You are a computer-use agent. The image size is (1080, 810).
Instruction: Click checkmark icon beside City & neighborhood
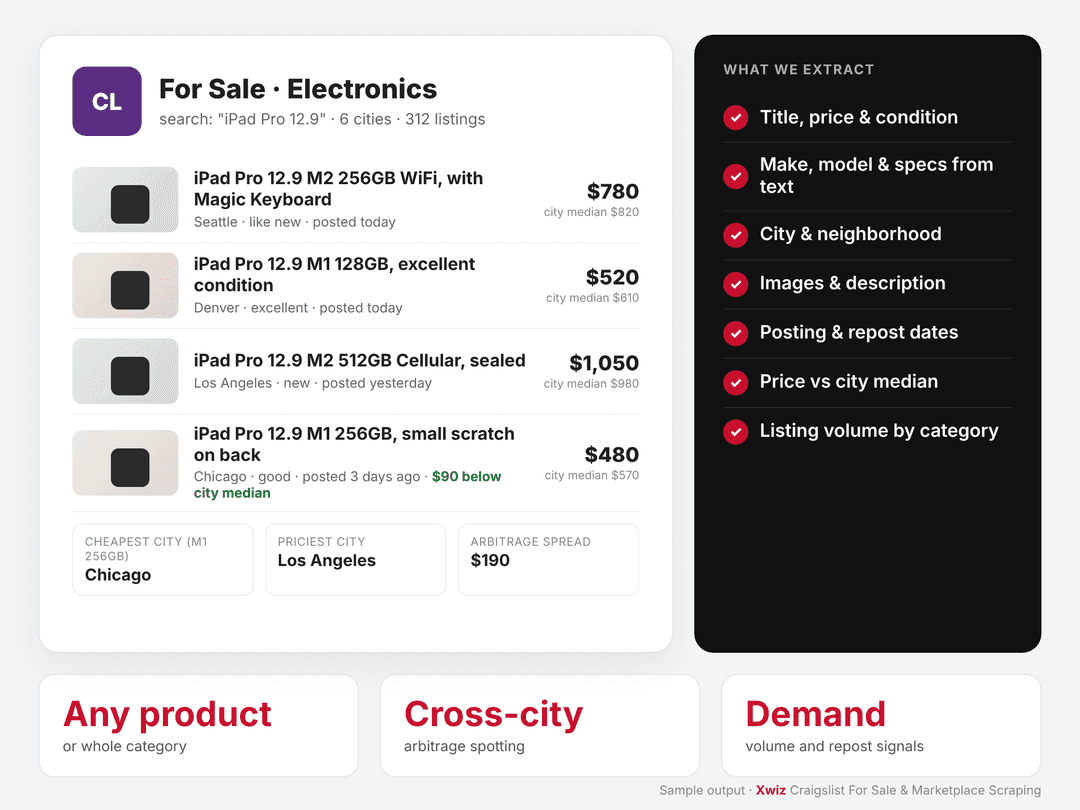coord(736,235)
